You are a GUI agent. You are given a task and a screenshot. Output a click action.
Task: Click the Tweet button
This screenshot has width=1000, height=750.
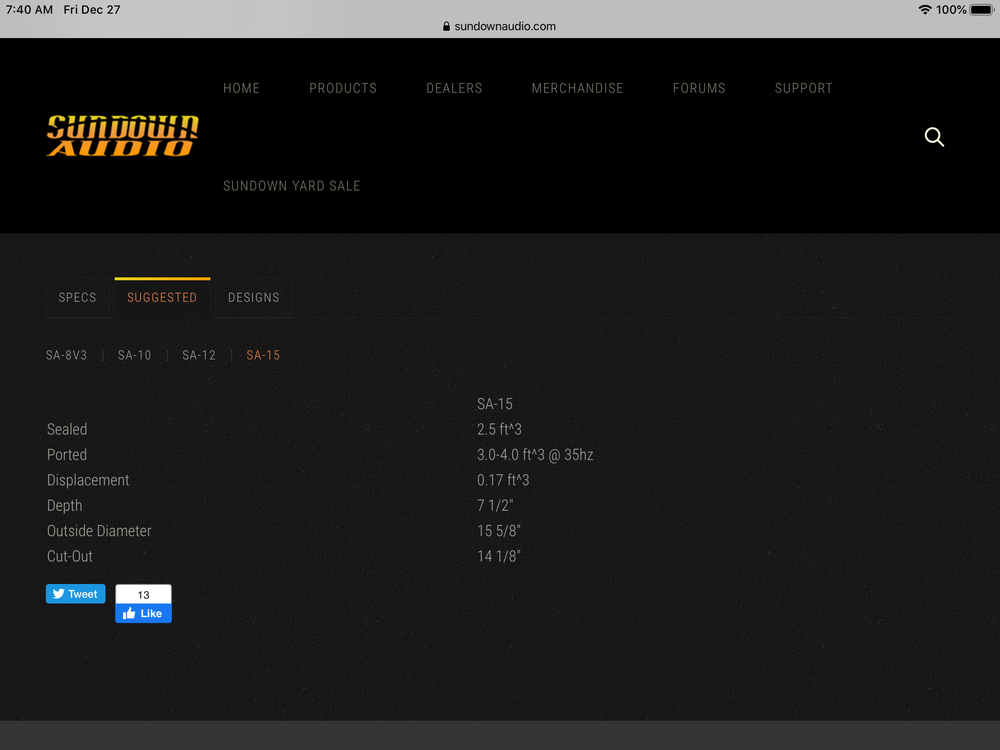tap(75, 594)
